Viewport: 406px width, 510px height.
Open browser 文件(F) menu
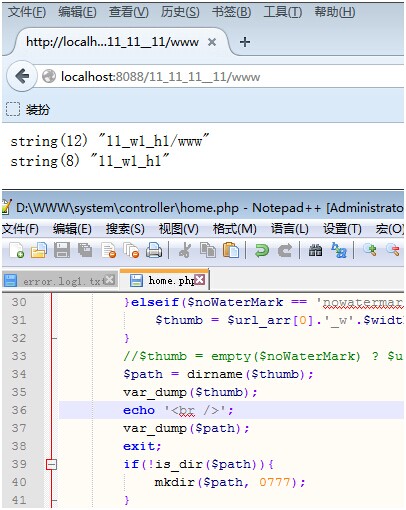[x=27, y=12]
